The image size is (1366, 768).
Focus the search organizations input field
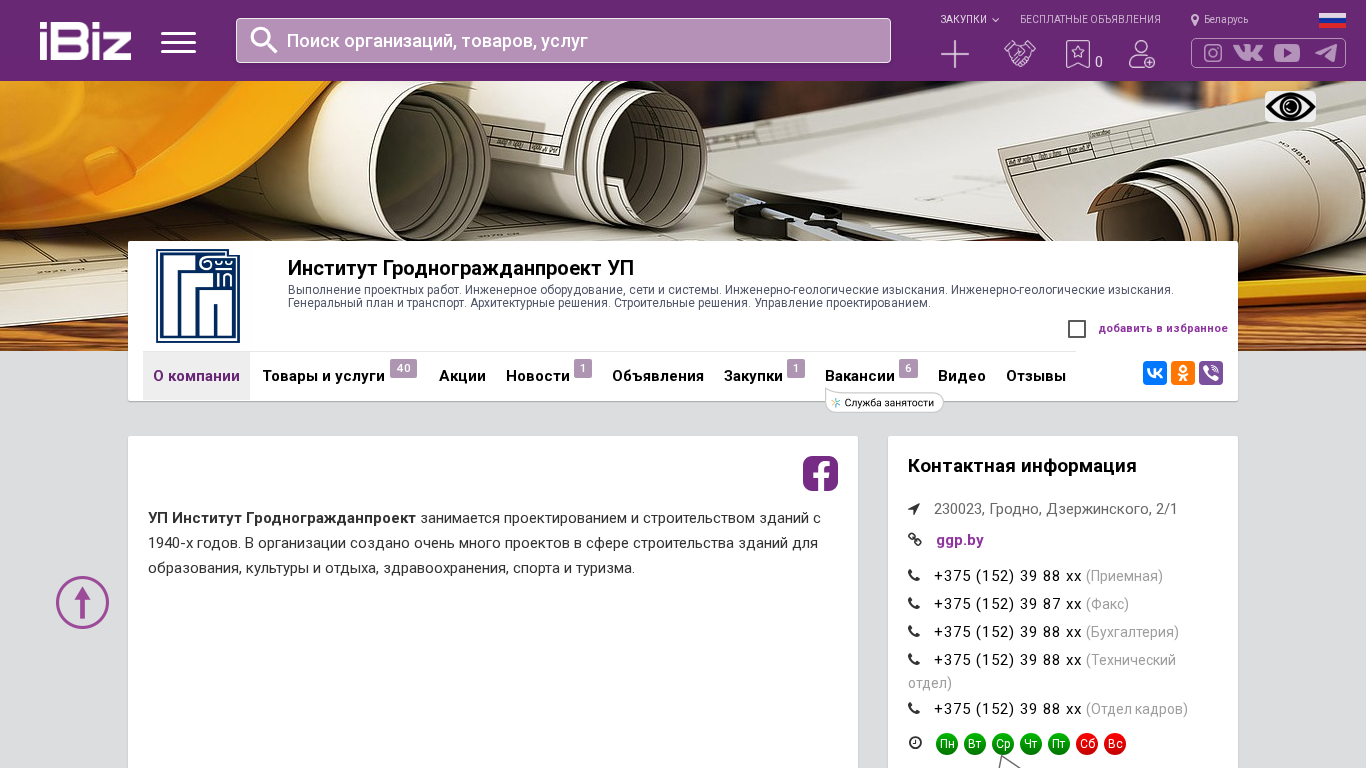563,40
